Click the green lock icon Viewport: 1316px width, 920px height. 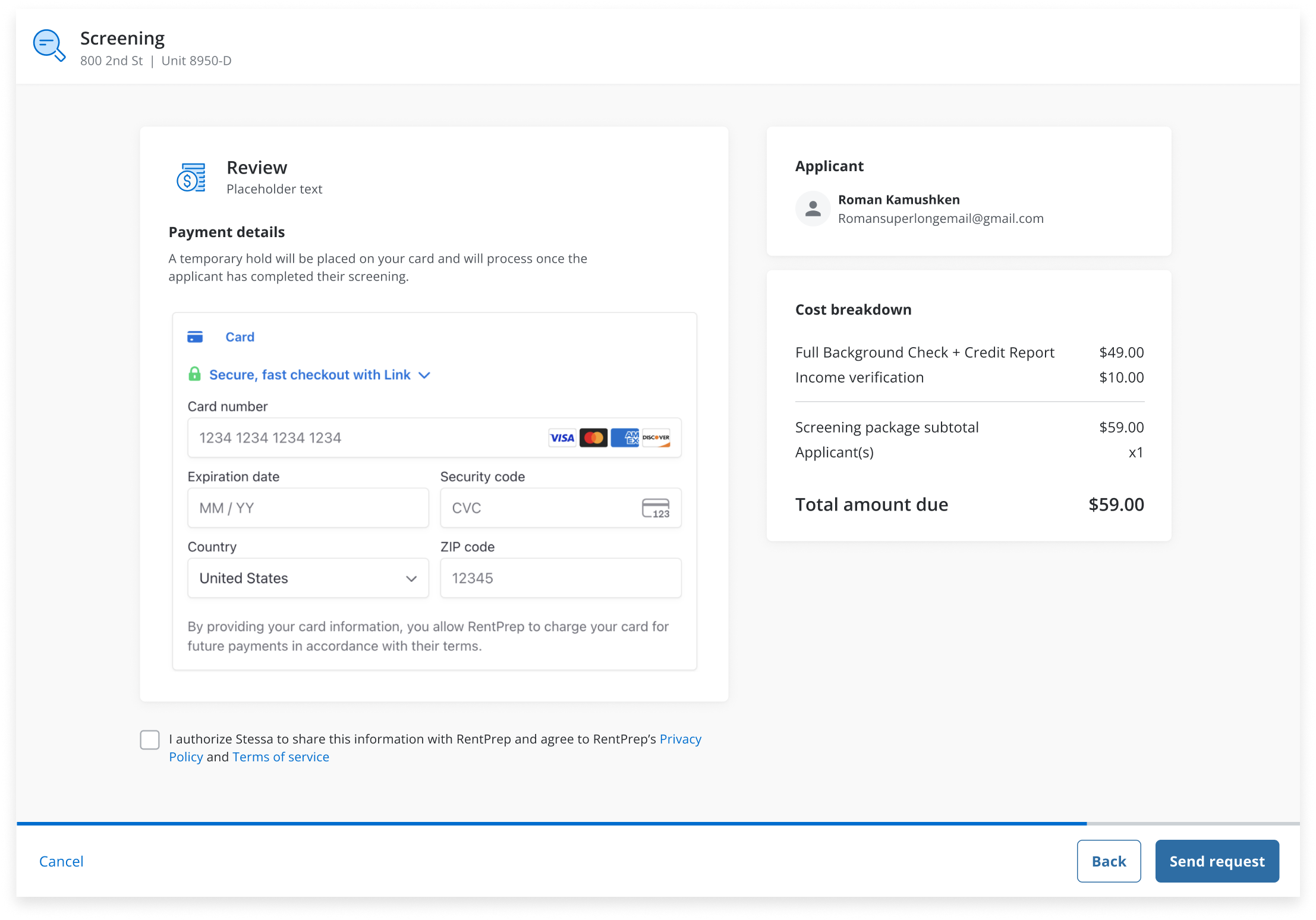click(x=194, y=374)
